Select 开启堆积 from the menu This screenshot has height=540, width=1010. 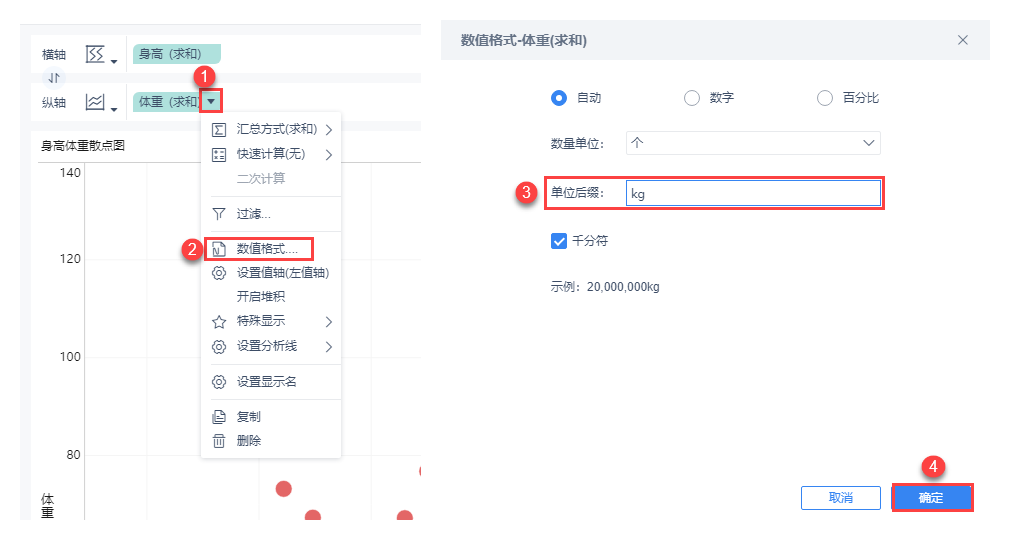pyautogui.click(x=260, y=297)
